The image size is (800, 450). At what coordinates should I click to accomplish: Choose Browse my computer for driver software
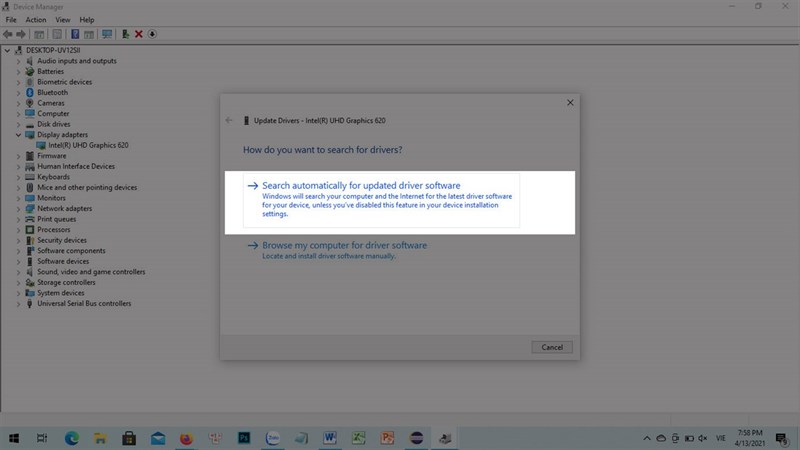coord(337,250)
